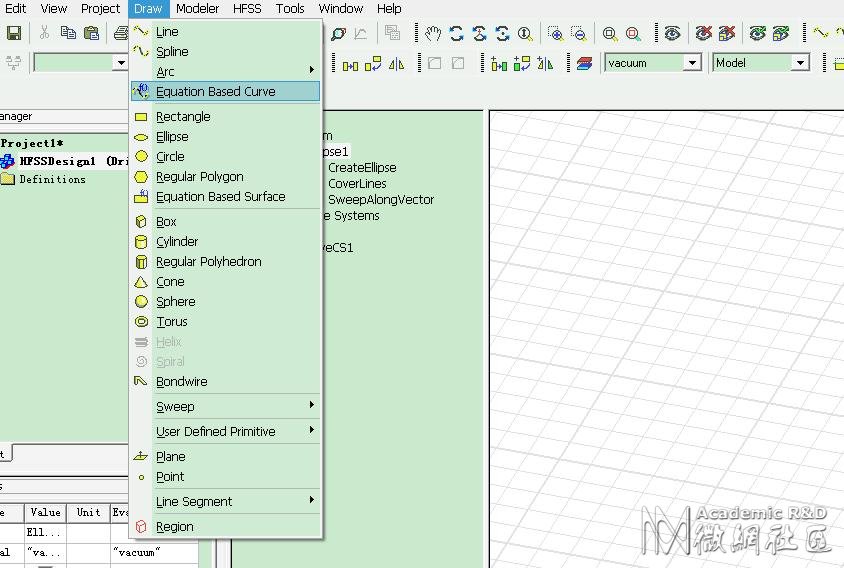844x568 pixels.
Task: Choose Circle from the Draw menu
Action: pos(226,157)
